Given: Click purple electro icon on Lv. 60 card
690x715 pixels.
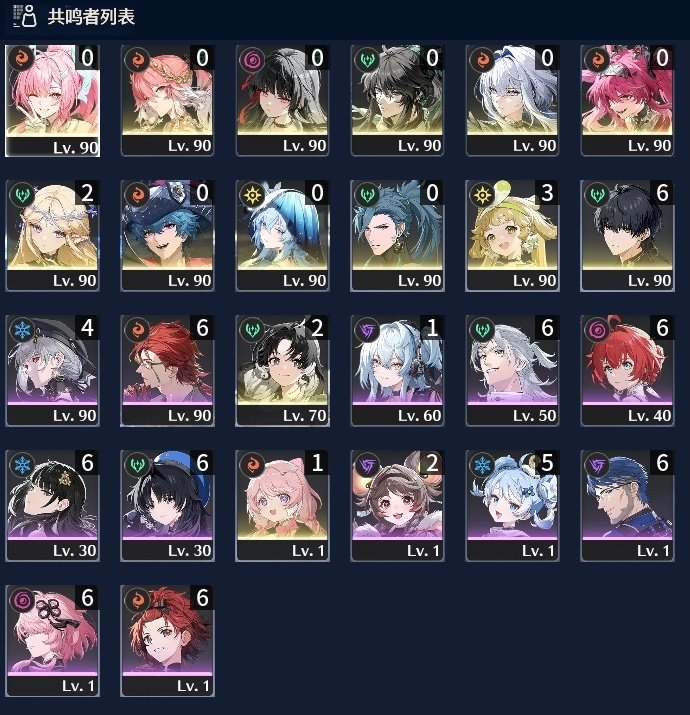Looking at the screenshot, I should tap(367, 330).
